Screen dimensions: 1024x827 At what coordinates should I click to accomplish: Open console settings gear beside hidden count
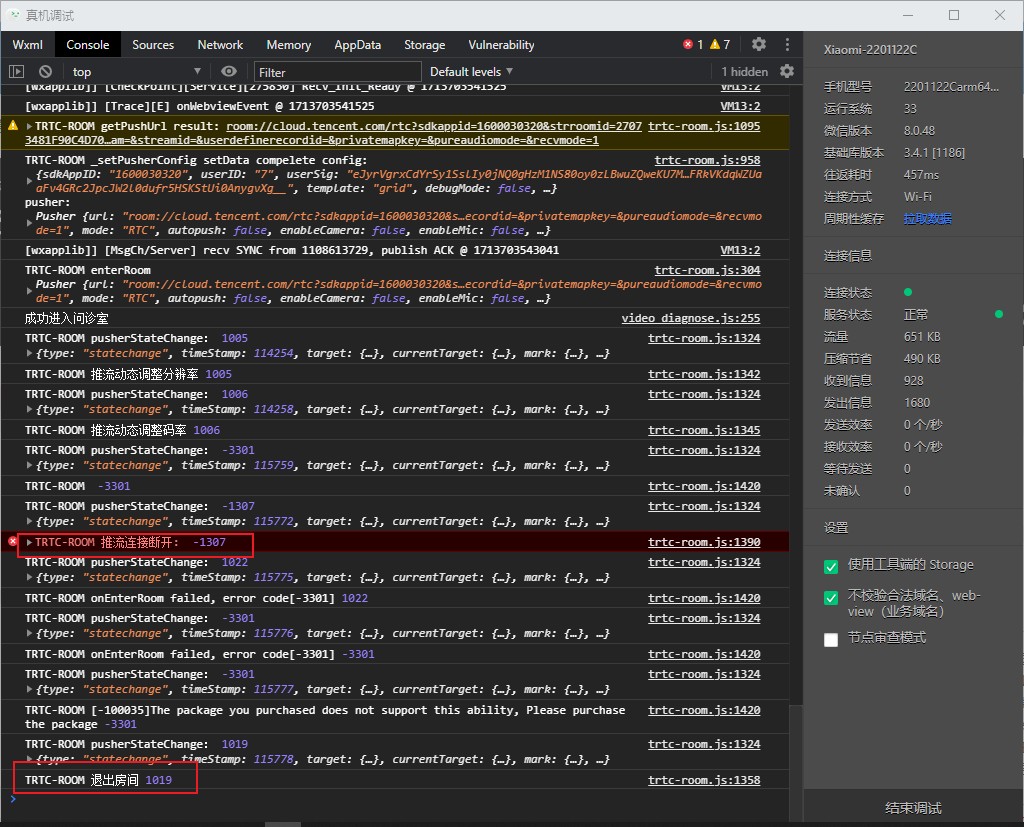click(x=787, y=71)
